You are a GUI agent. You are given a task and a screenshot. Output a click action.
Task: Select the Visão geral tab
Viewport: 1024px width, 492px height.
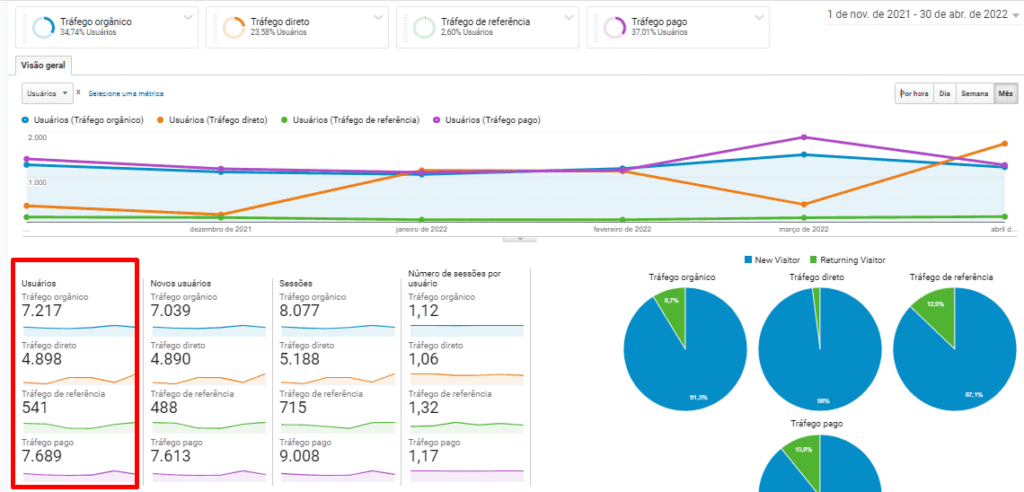click(x=42, y=65)
